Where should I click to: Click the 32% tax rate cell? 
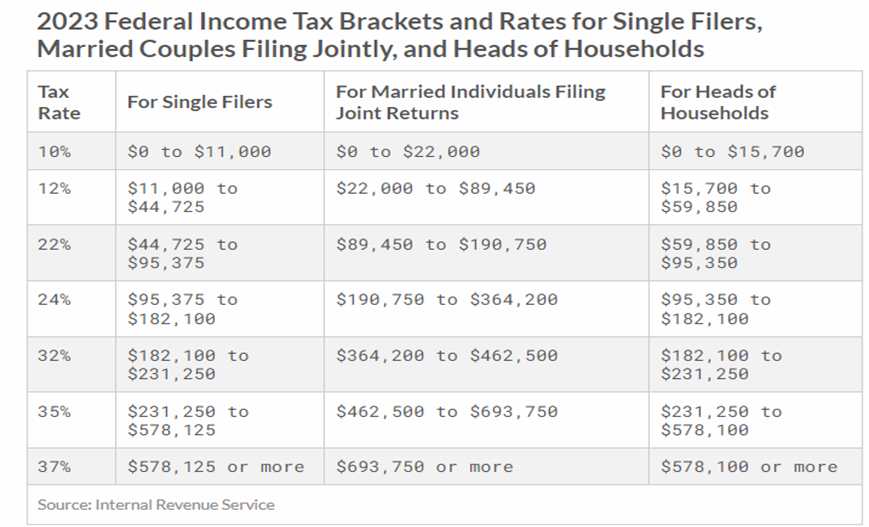pos(54,355)
